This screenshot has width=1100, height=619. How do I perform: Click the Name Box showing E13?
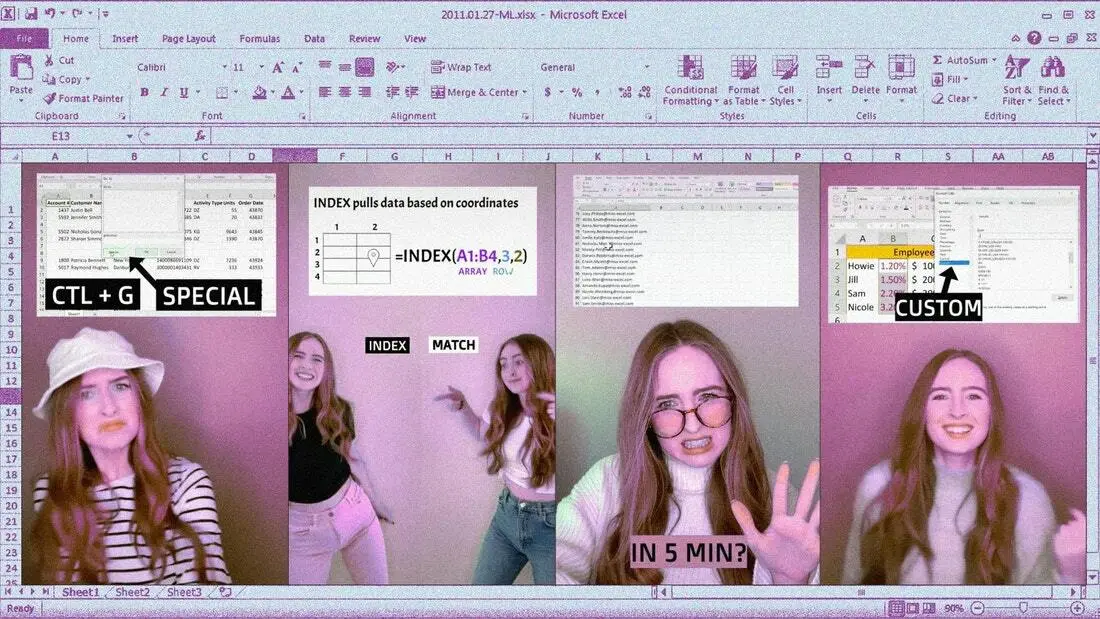pyautogui.click(x=68, y=136)
